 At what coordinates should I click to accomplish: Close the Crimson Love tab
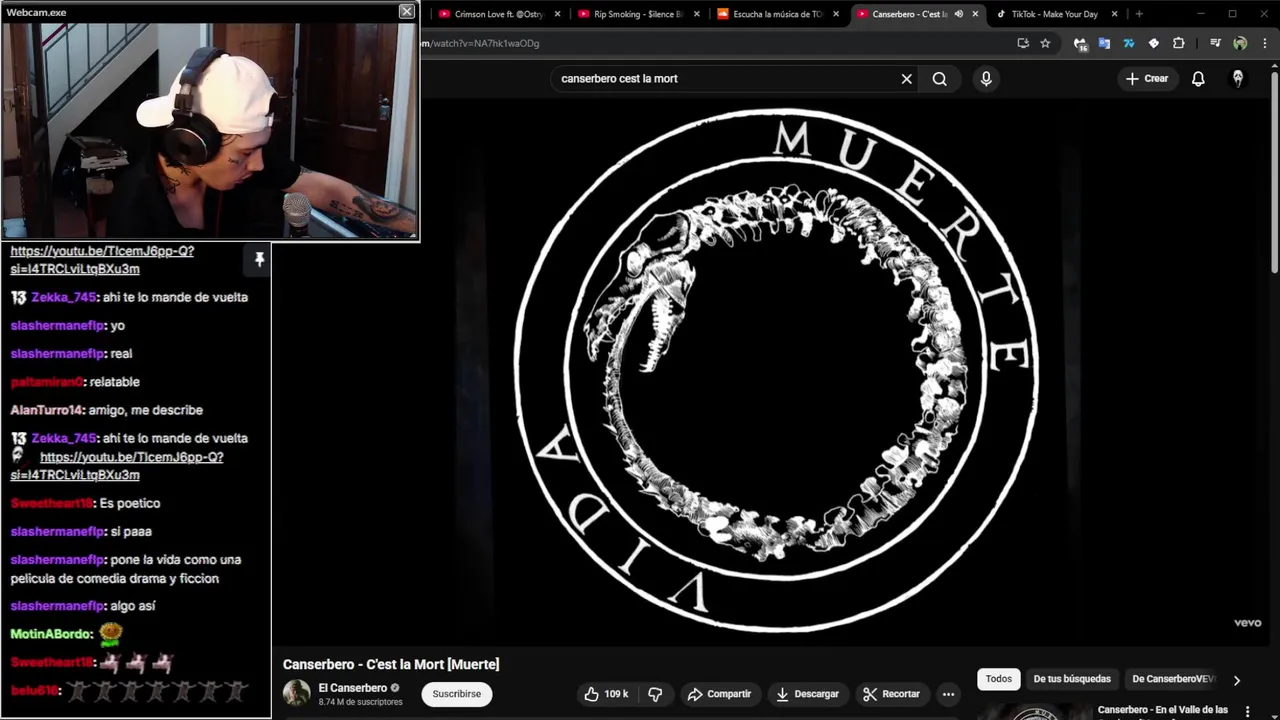(557, 14)
